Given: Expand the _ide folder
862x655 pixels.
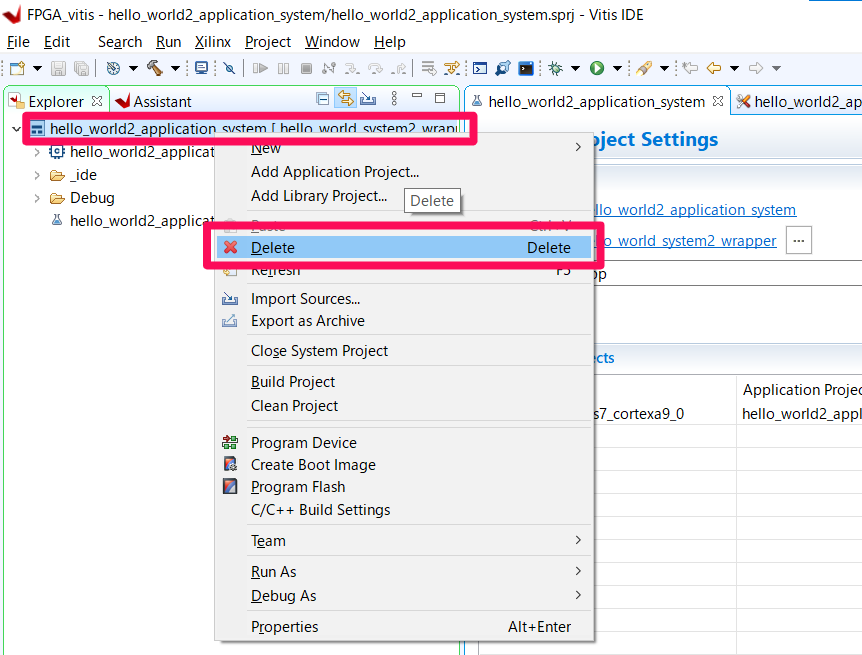Looking at the screenshot, I should click(x=37, y=175).
